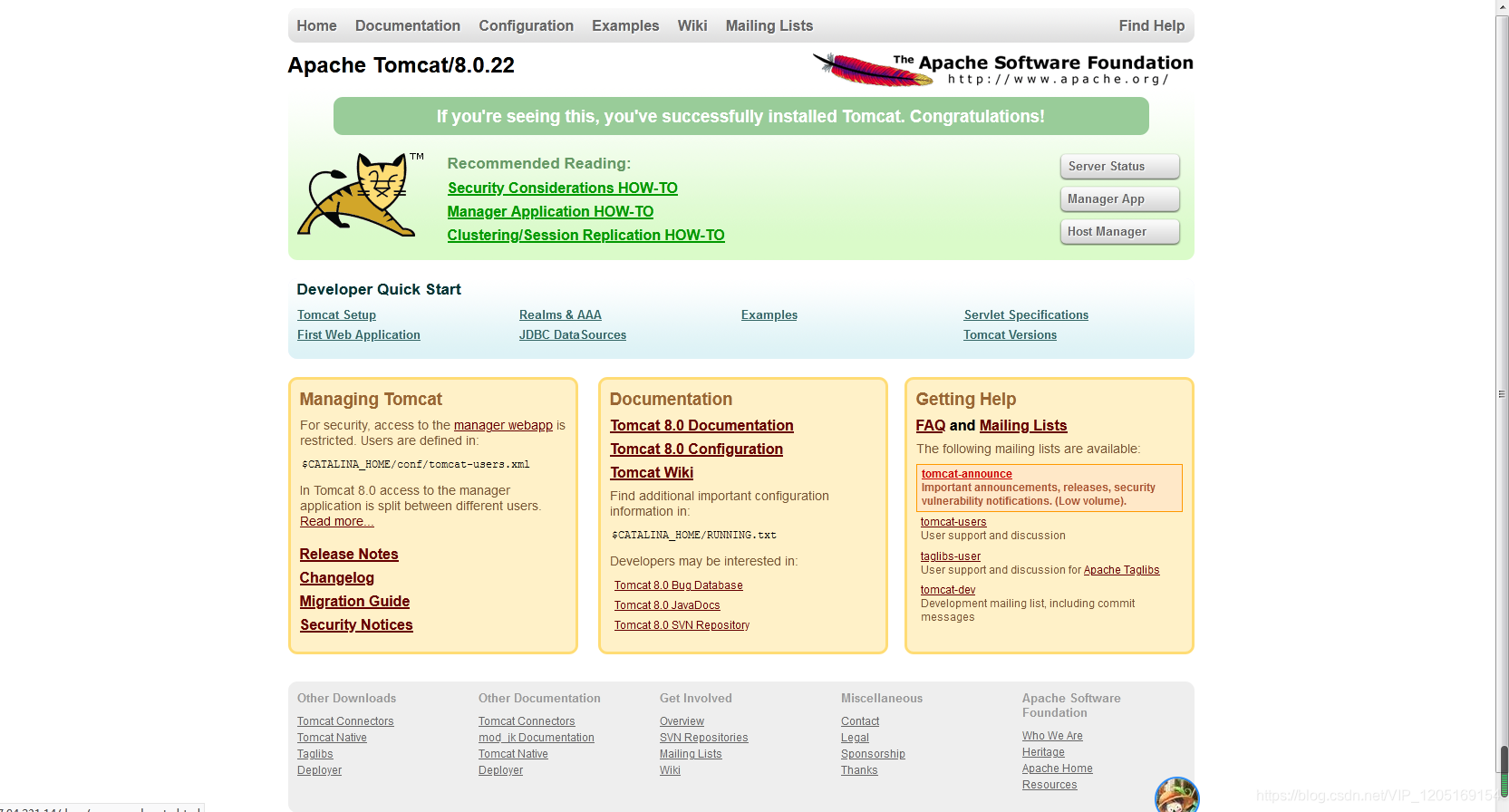Click the Server Status button

1120,167
